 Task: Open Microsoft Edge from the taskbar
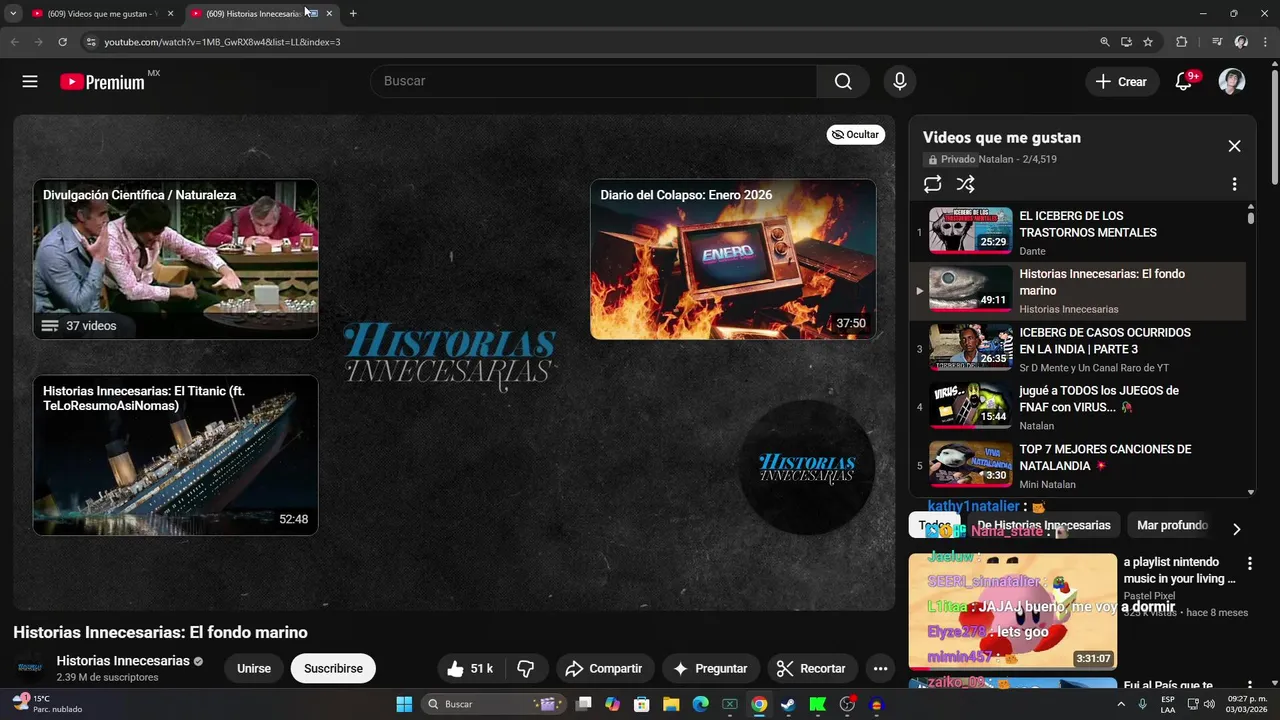[700, 704]
